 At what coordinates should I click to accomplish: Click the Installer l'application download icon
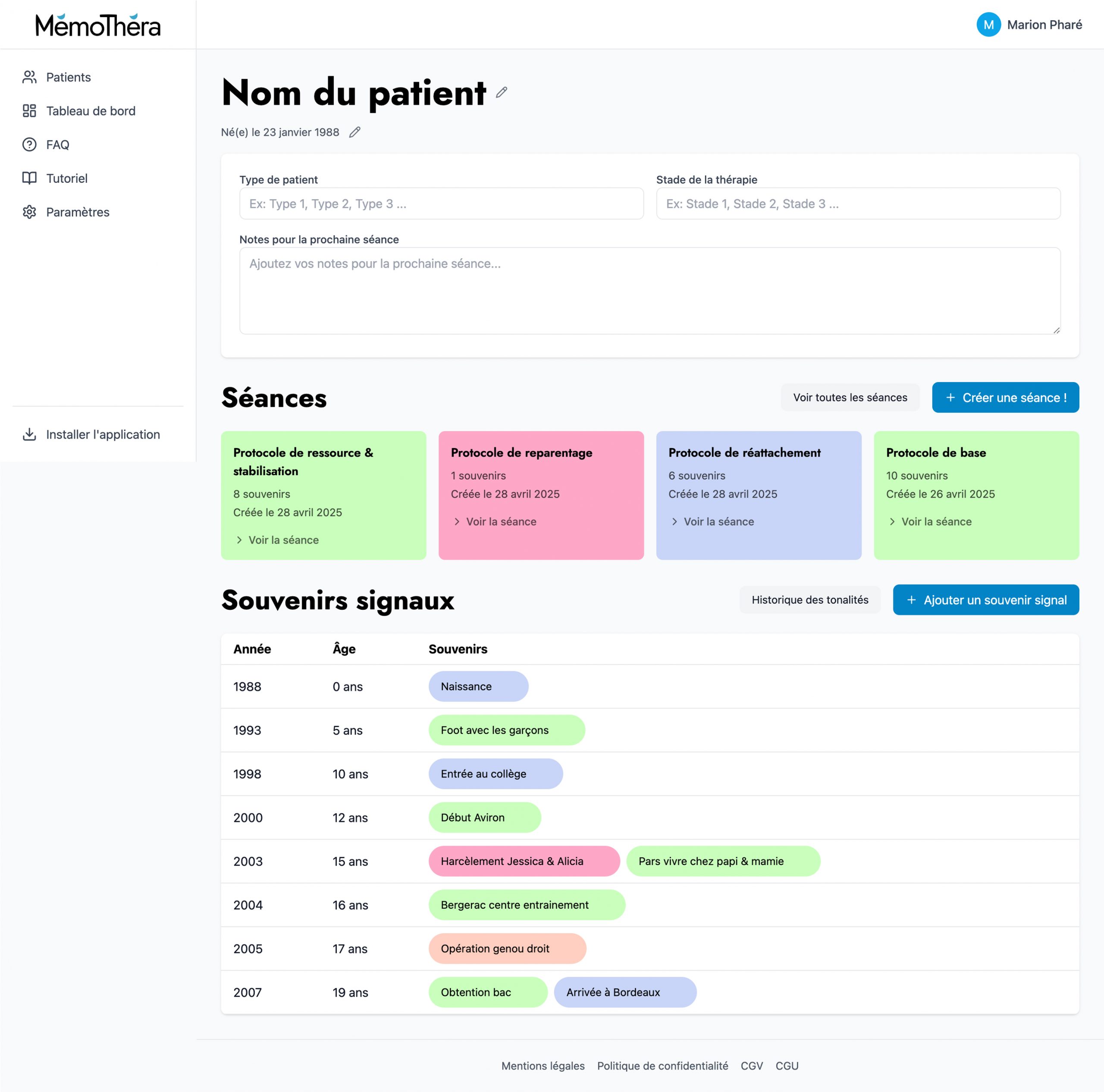click(x=29, y=434)
